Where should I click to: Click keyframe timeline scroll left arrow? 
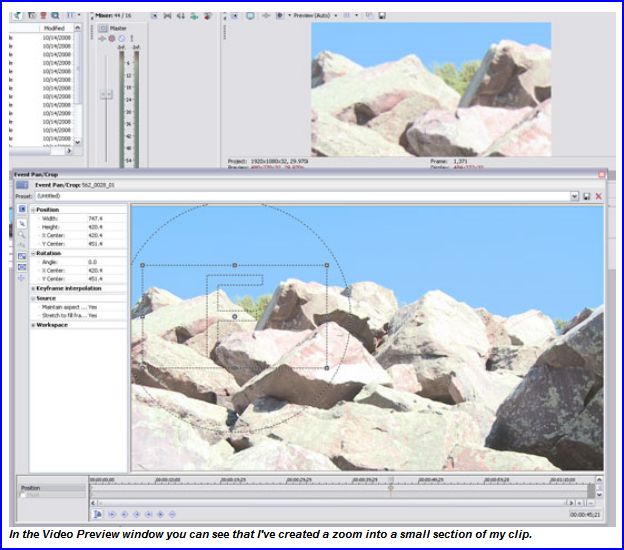(x=94, y=503)
